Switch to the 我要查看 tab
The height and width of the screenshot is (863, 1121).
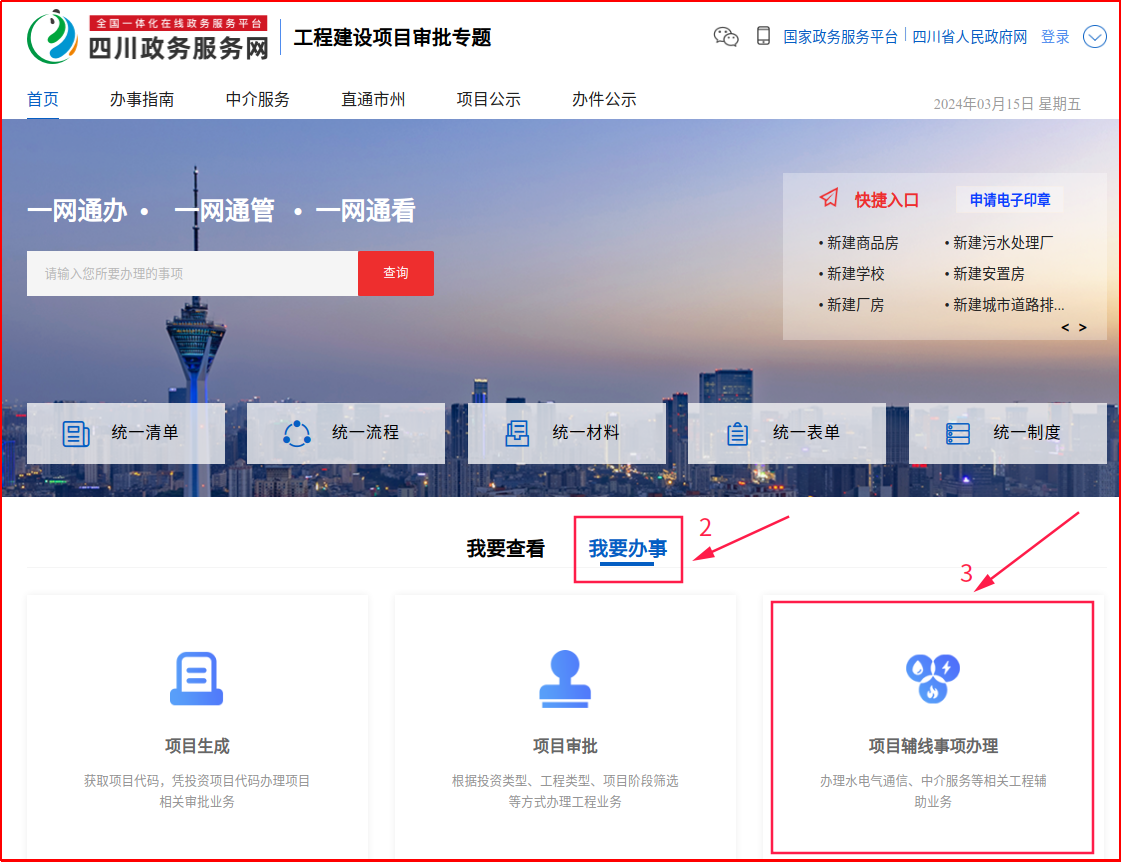pos(505,549)
